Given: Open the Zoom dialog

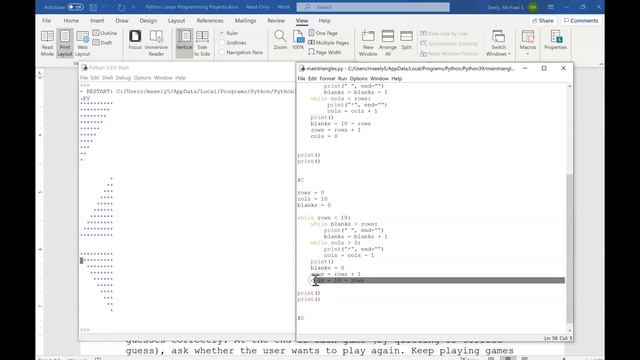Looking at the screenshot, I should pos(280,40).
